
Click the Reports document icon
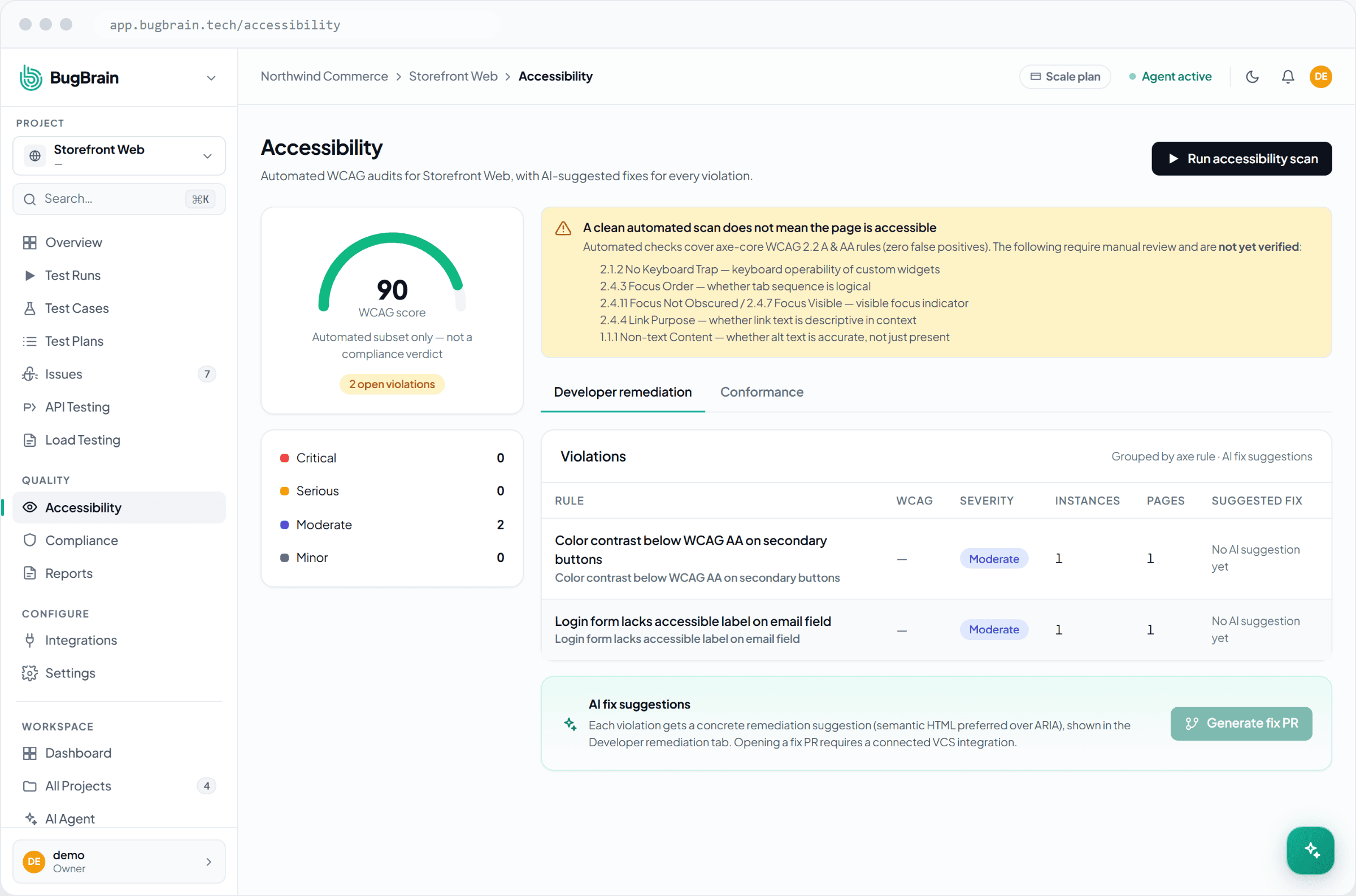point(30,573)
